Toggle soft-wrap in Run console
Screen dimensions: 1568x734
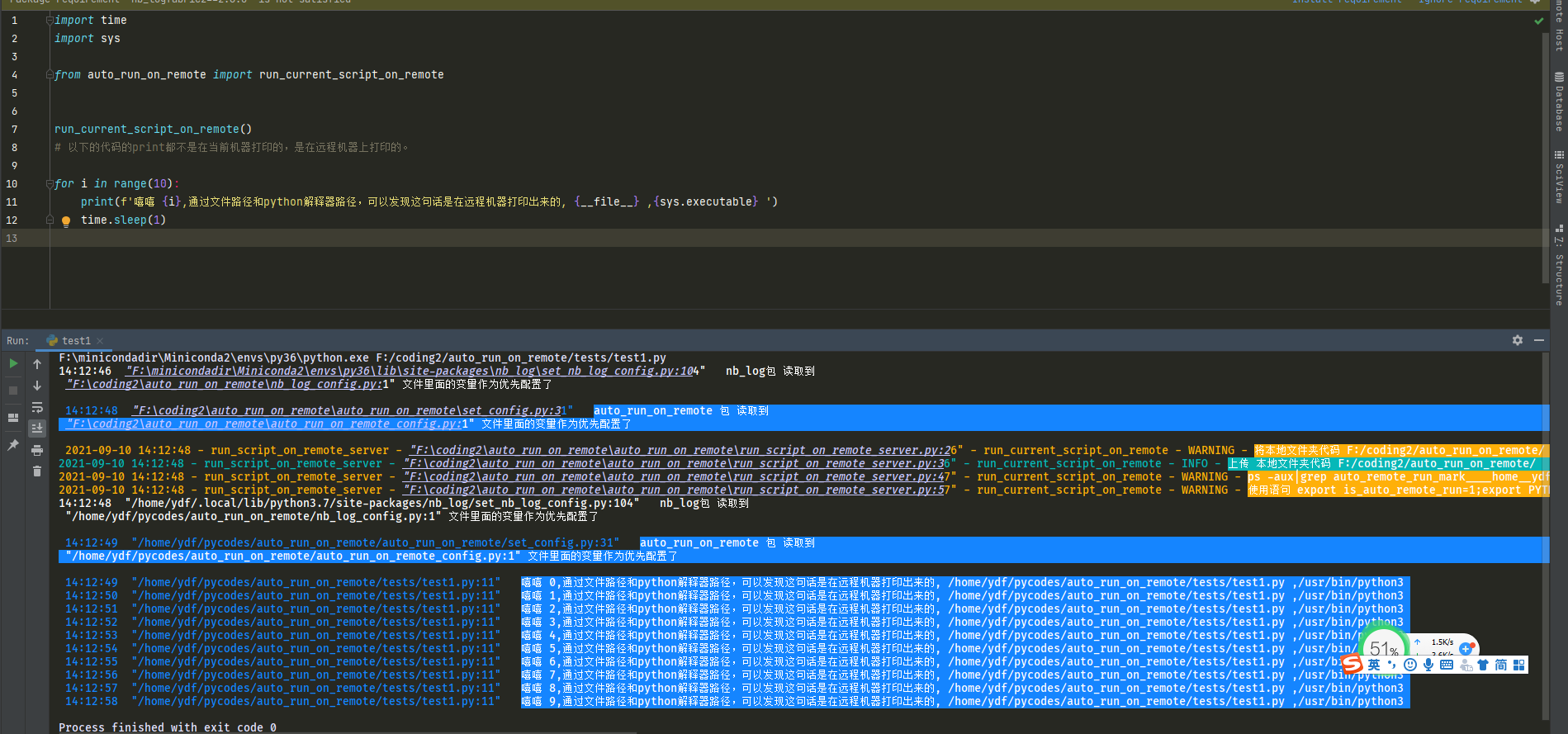(37, 407)
